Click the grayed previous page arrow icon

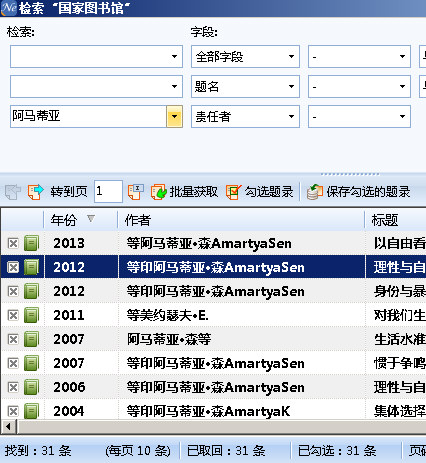[13, 192]
